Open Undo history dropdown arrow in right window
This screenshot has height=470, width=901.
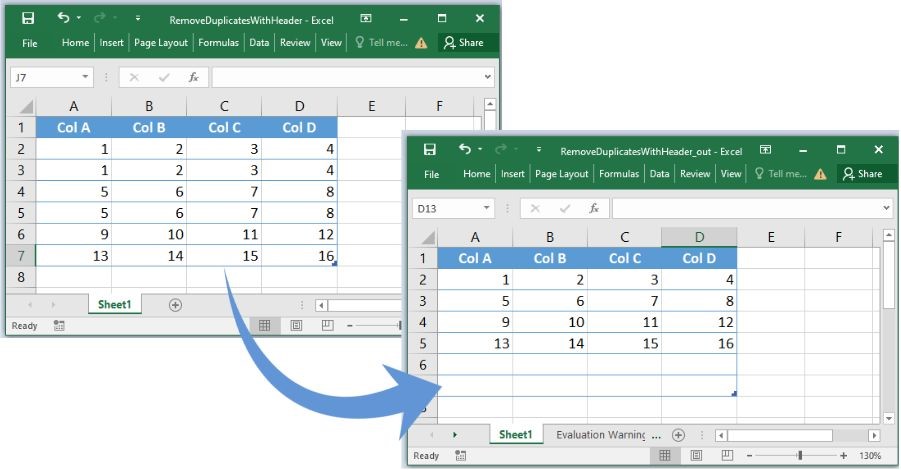(x=480, y=150)
